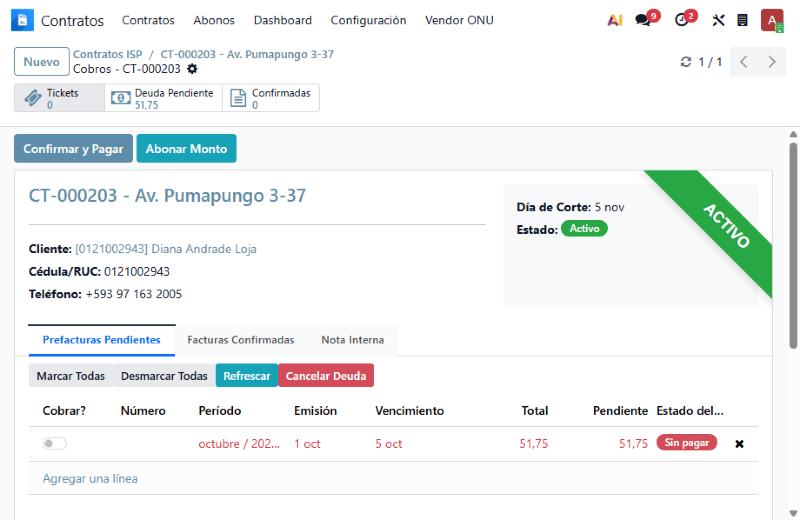This screenshot has height=520, width=800.
Task: Sort by the Emisión column header
Action: pos(315,411)
